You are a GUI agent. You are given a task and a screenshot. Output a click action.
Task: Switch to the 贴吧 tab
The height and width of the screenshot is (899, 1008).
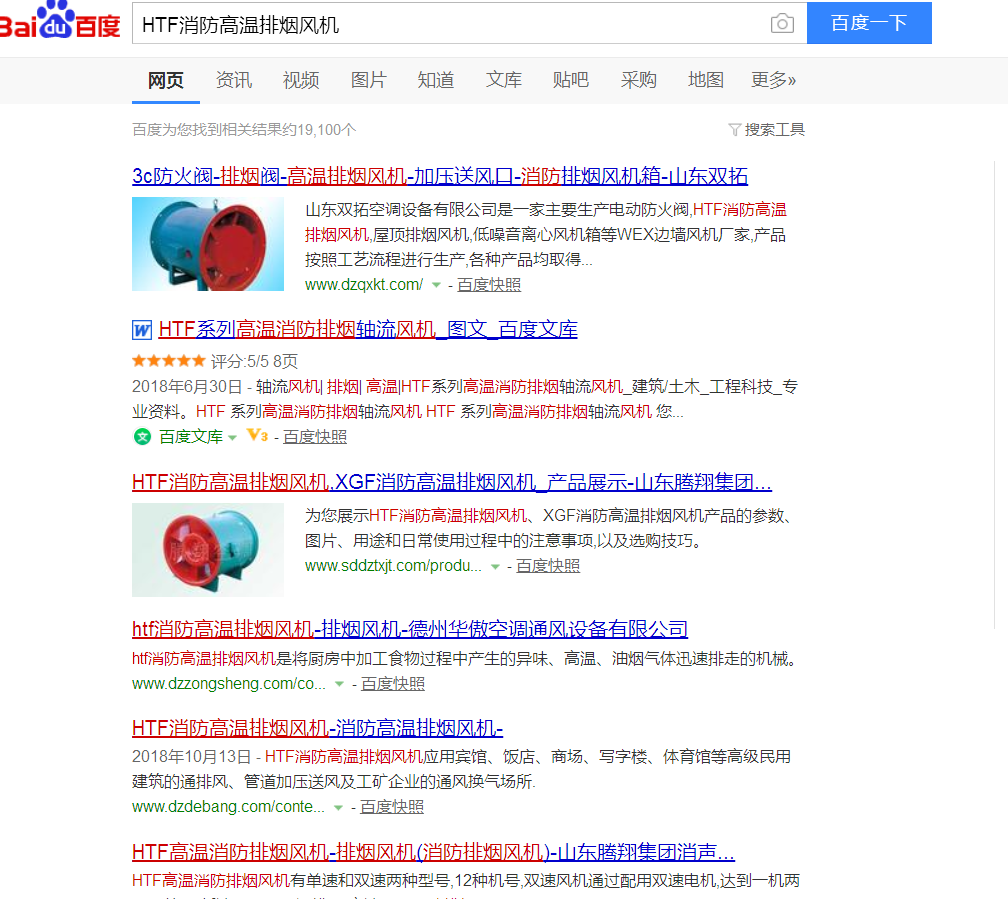[571, 80]
